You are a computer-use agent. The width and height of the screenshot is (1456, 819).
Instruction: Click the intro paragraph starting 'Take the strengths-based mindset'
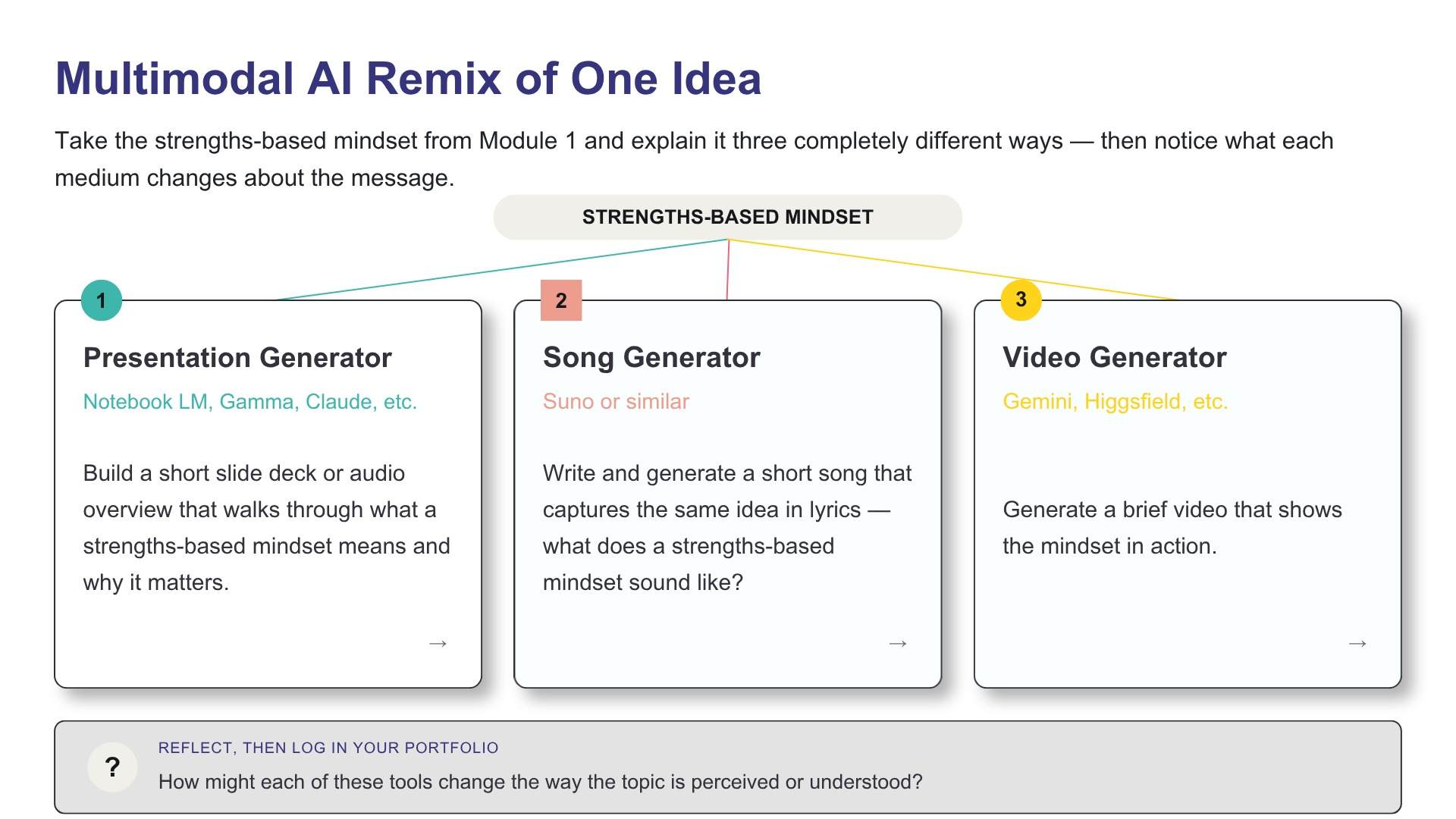[694, 159]
